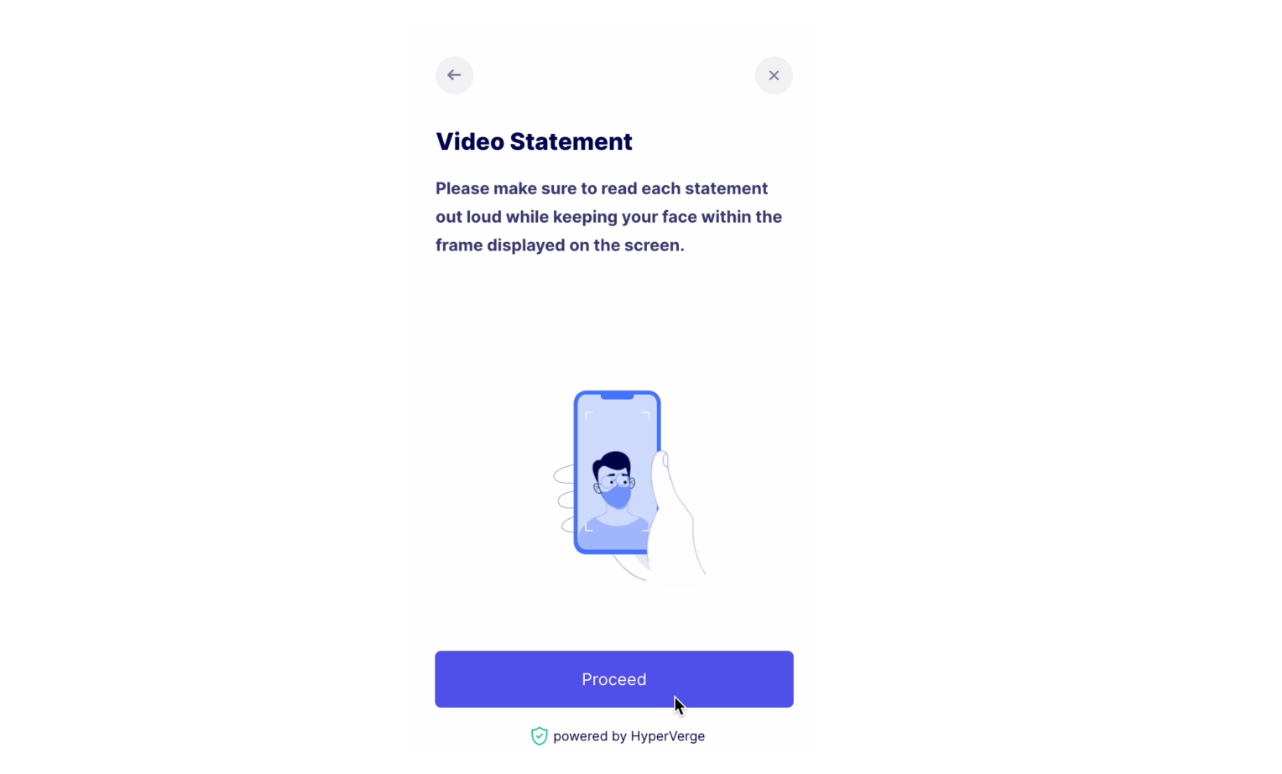The height and width of the screenshot is (774, 1282).
Task: Click the notch atop the illustrated phone
Action: [x=617, y=397]
